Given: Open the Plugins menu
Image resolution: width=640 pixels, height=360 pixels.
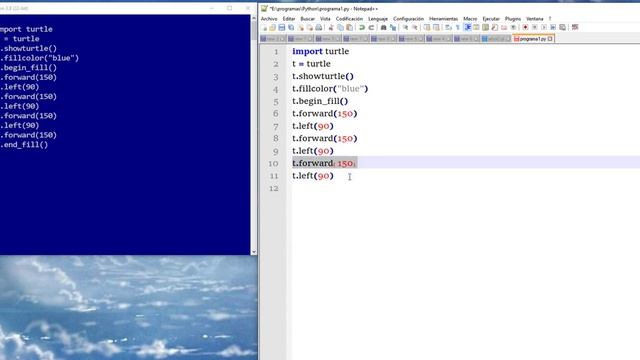Looking at the screenshot, I should pyautogui.click(x=513, y=19).
